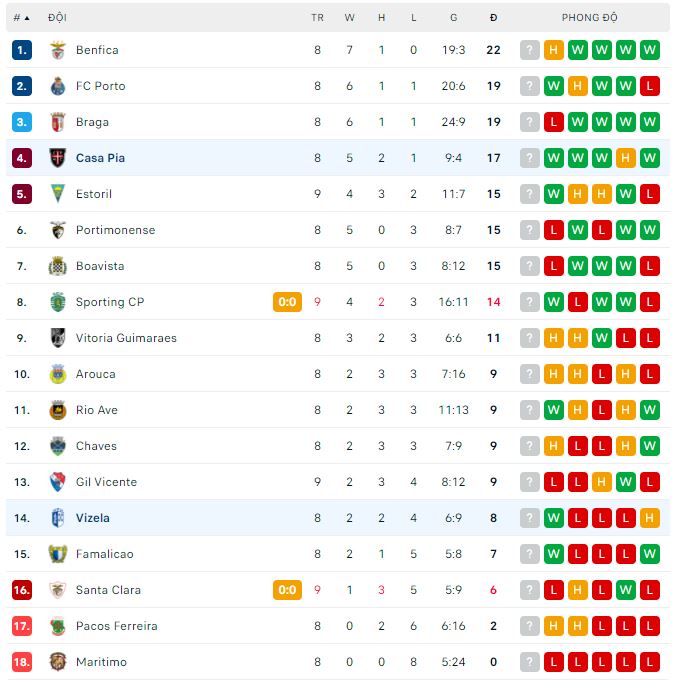Click Benfica's upcoming match question mark badge
The image size is (677, 680).
(x=530, y=50)
